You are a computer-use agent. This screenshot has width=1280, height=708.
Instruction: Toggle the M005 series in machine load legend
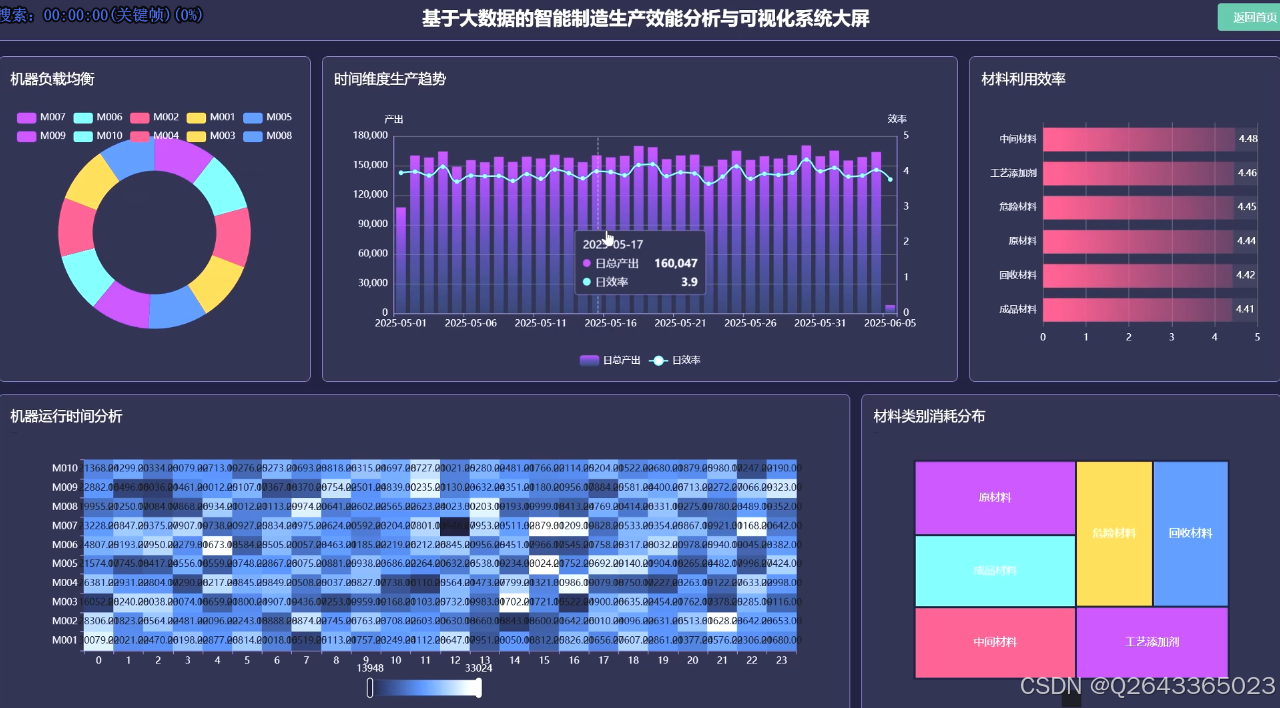tap(253, 117)
